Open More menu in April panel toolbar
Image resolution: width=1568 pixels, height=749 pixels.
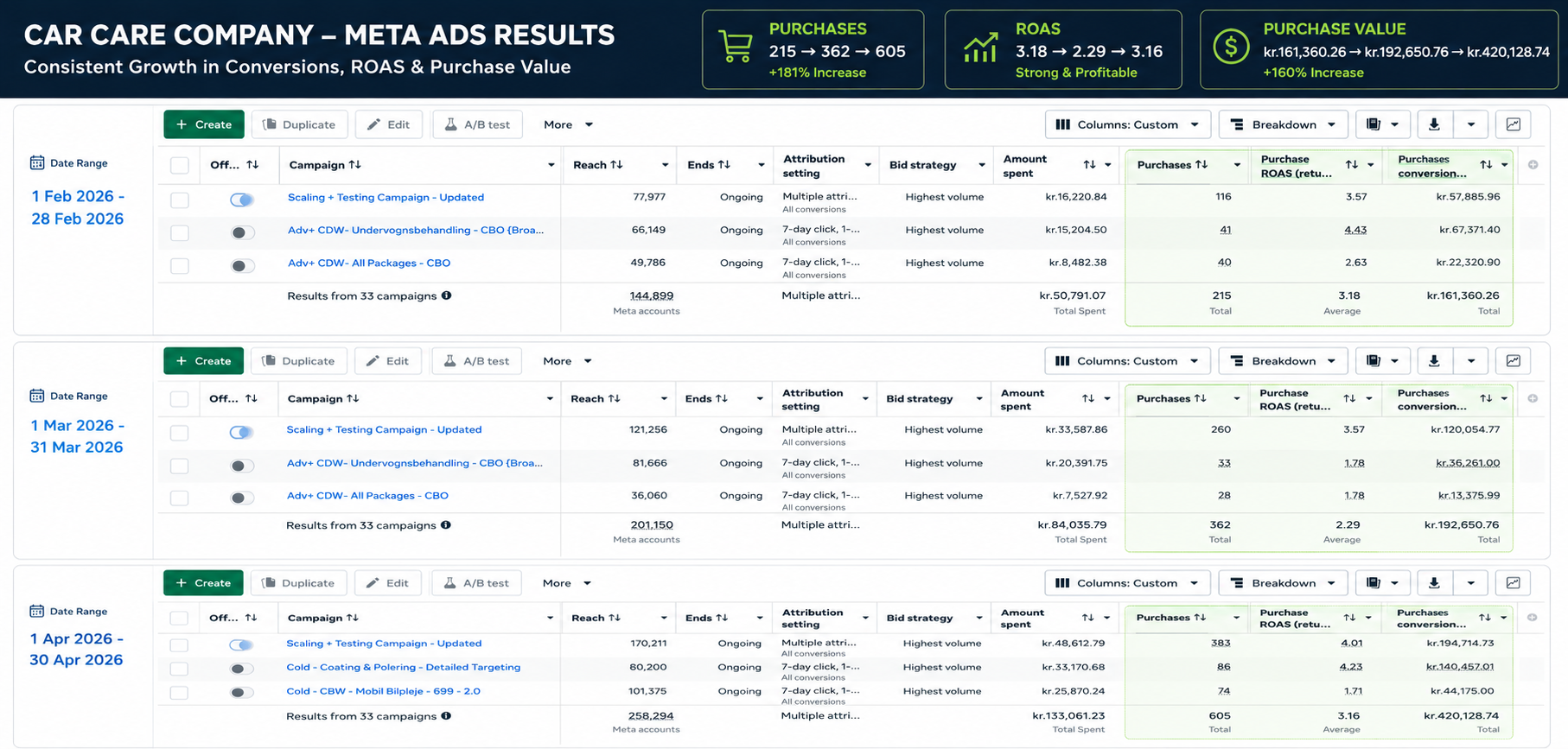(567, 583)
